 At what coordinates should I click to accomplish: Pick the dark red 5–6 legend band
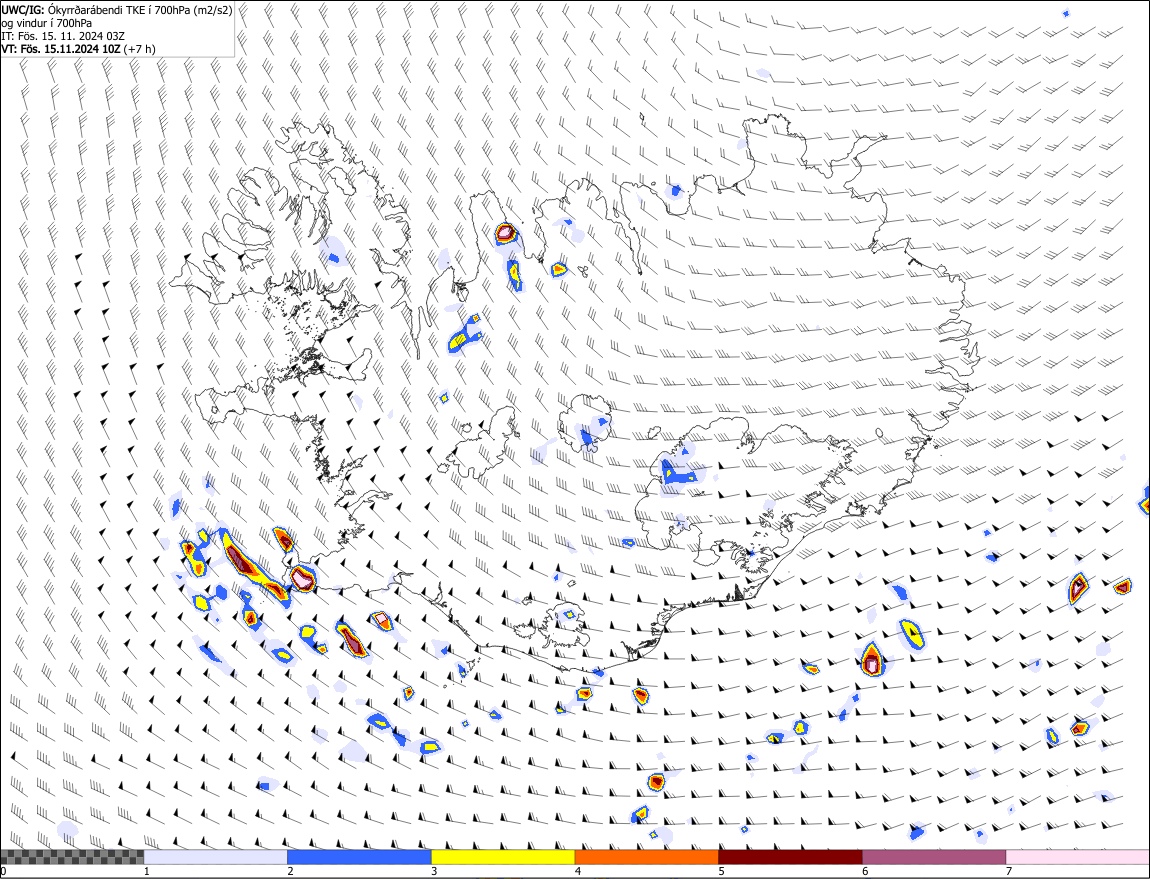(x=791, y=857)
